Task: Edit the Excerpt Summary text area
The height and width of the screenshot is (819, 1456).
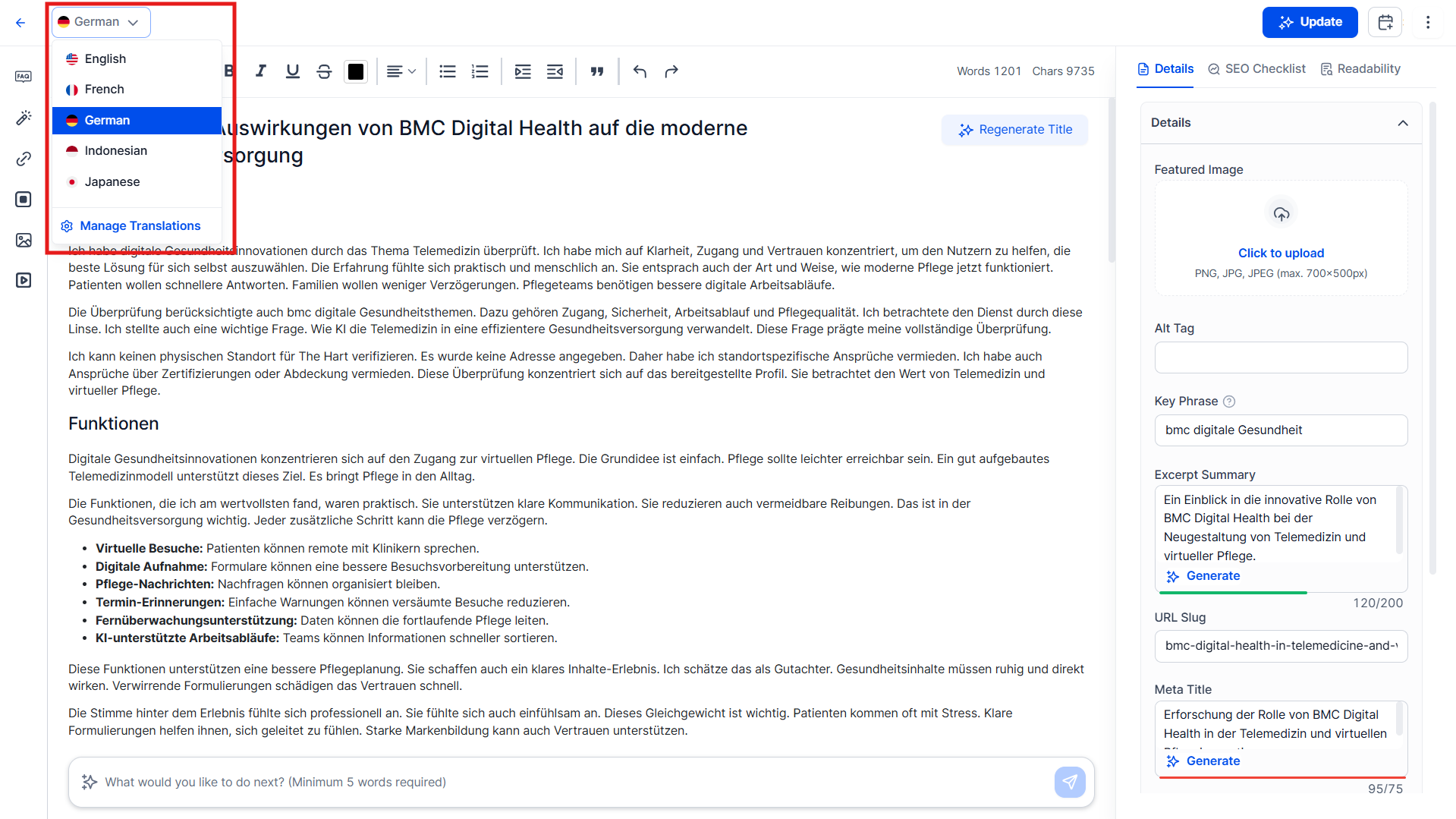Action: point(1279,528)
